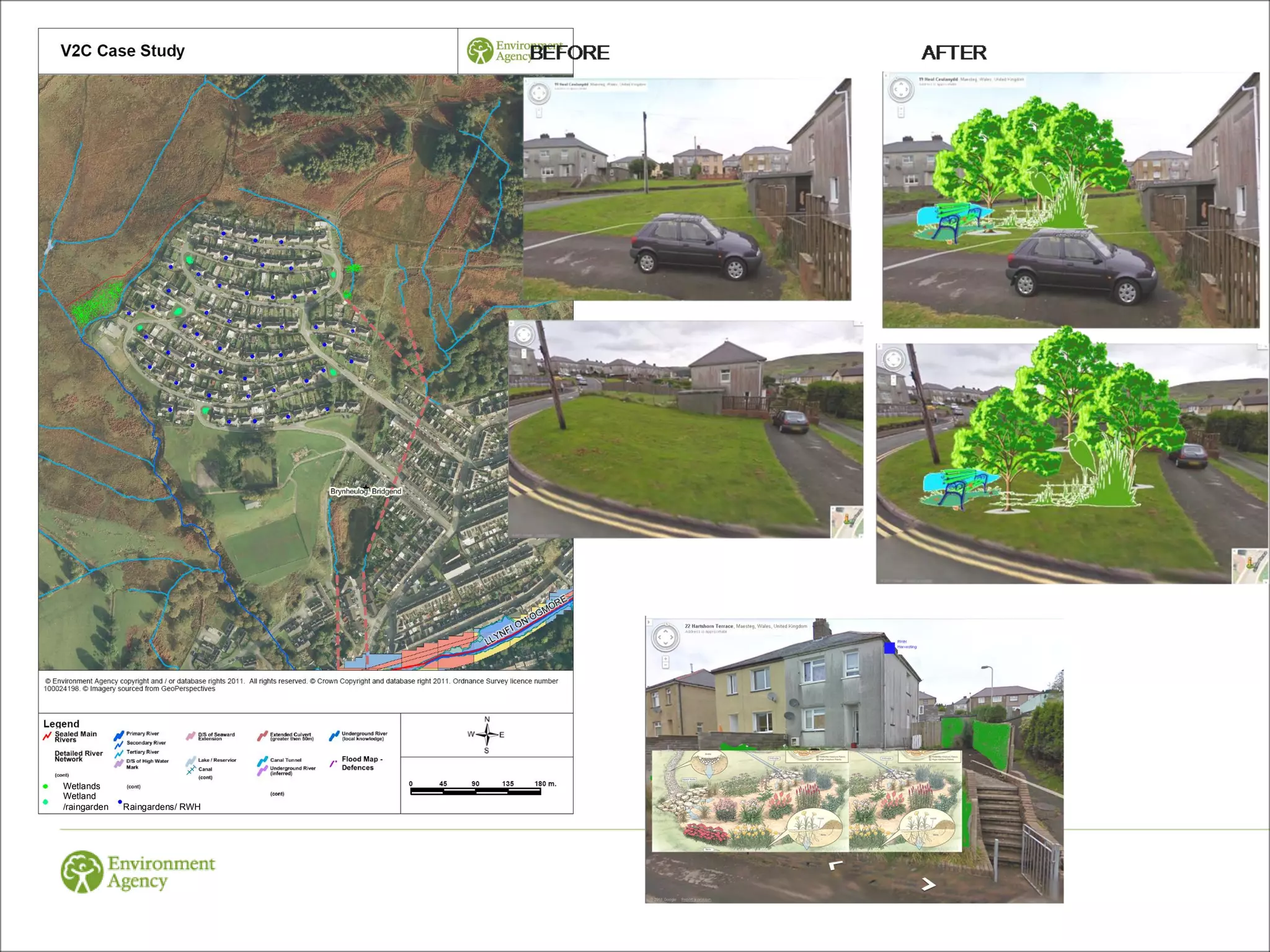Click the large Environment Agency logo at bottom
This screenshot has width=1270, height=952.
[138, 872]
